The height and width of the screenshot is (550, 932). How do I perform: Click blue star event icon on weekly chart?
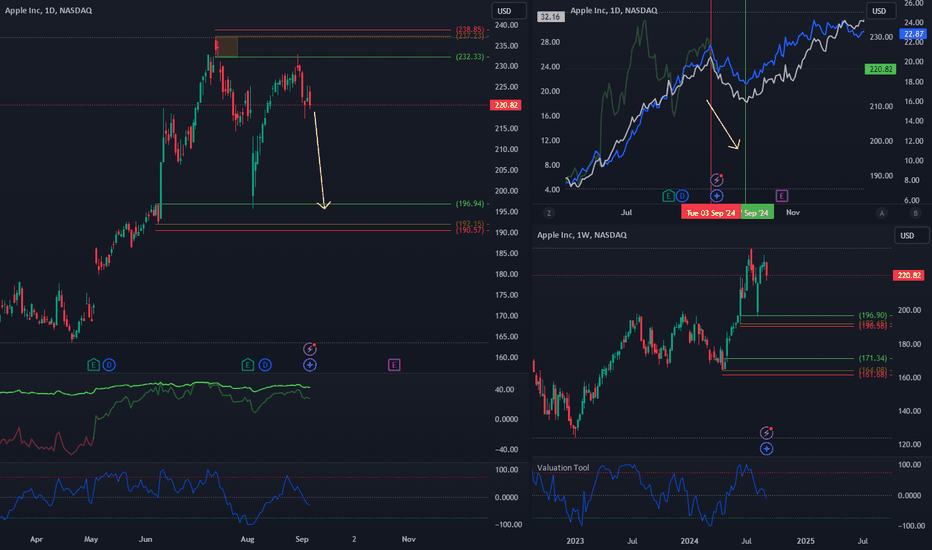(767, 448)
